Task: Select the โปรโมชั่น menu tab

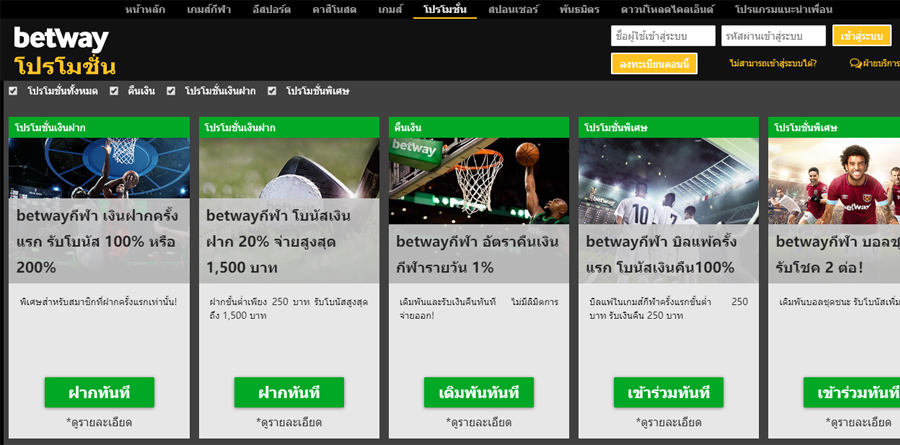Action: pos(445,9)
